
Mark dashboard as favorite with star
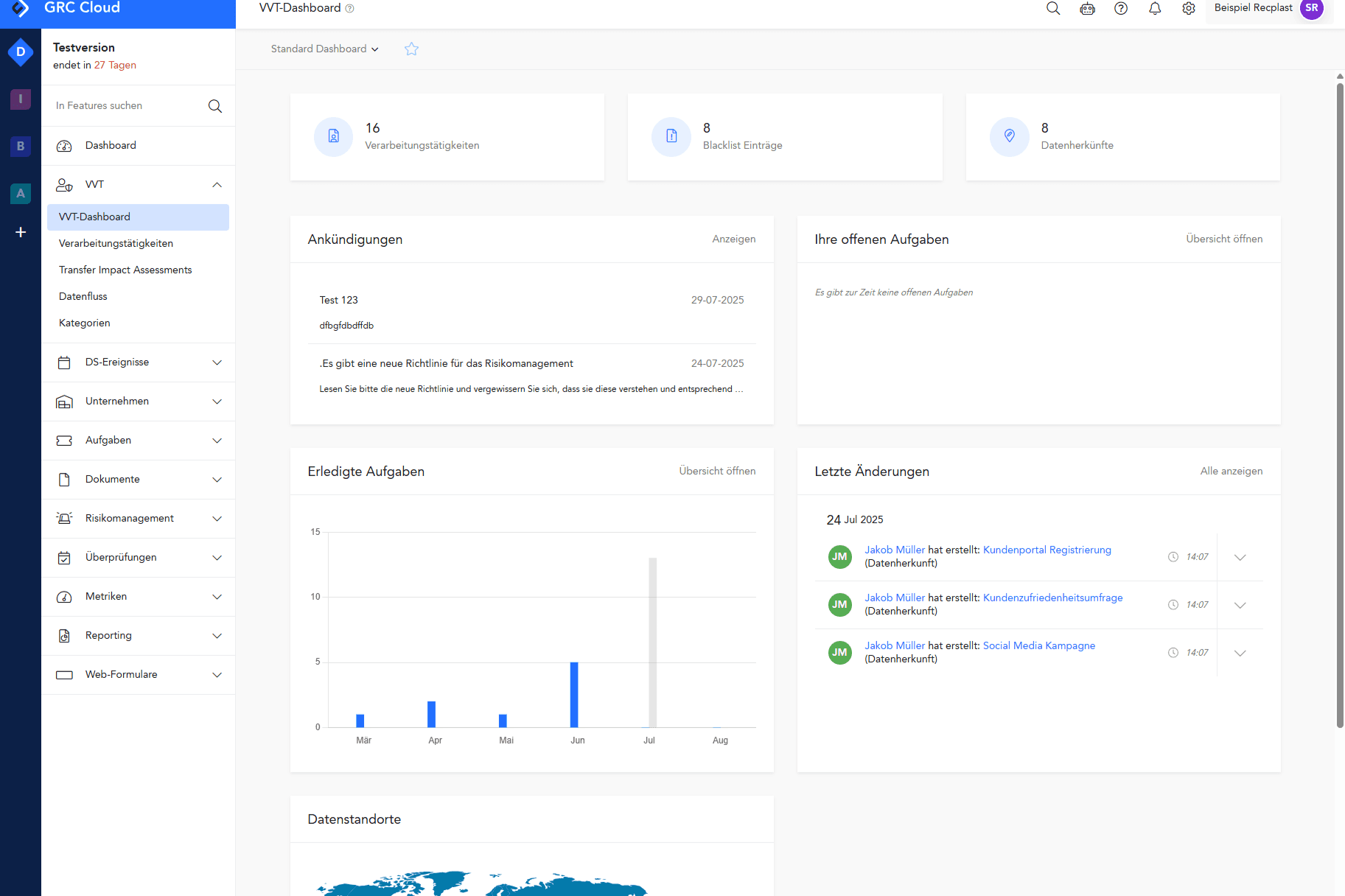click(411, 49)
